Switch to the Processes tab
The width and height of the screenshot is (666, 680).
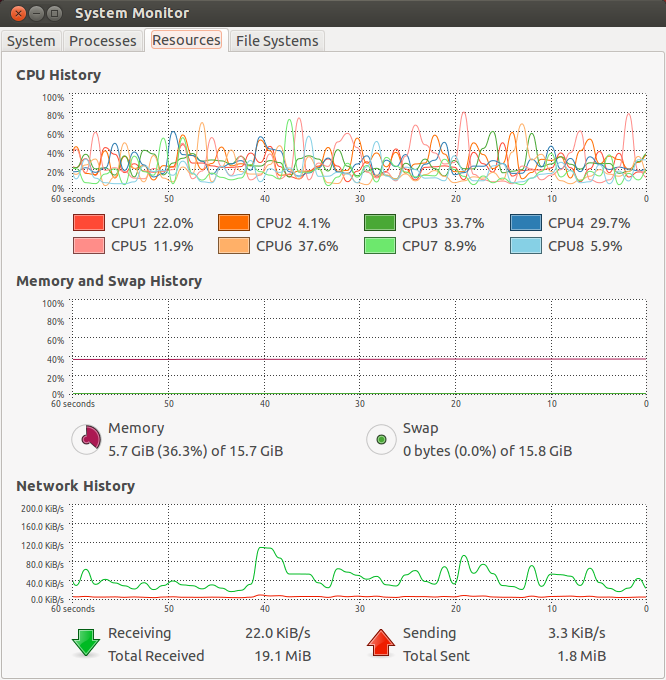click(102, 41)
